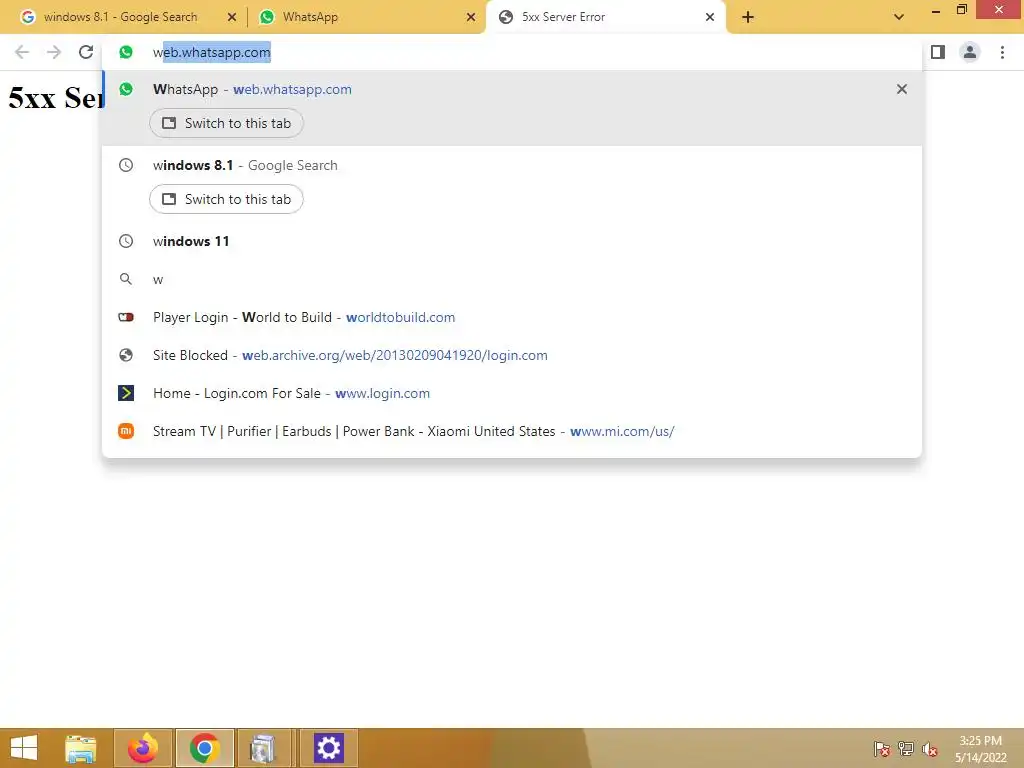
Task: Open Player Login World to Build suggestion
Action: (512, 317)
